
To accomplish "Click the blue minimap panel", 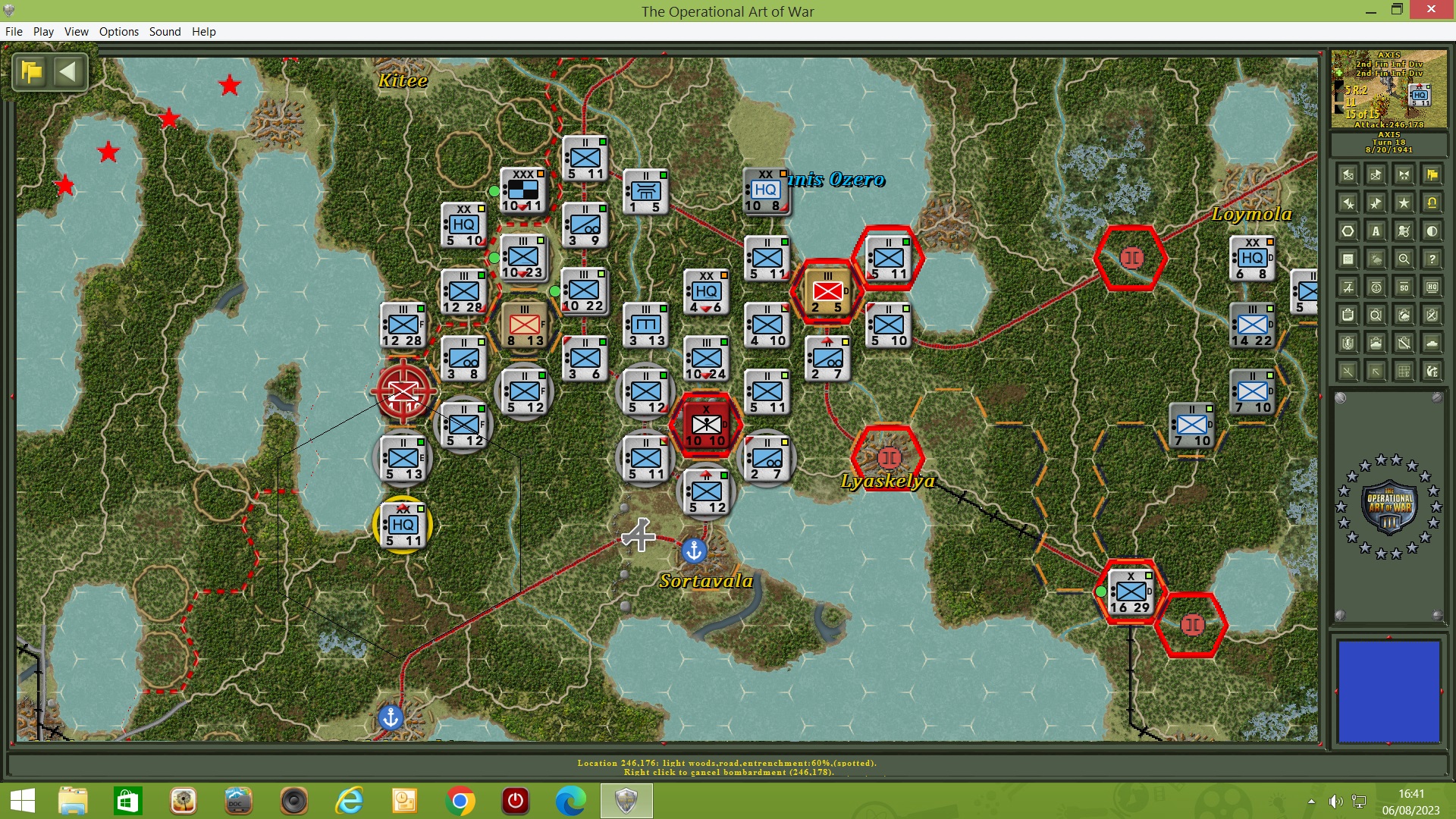I will [x=1389, y=691].
